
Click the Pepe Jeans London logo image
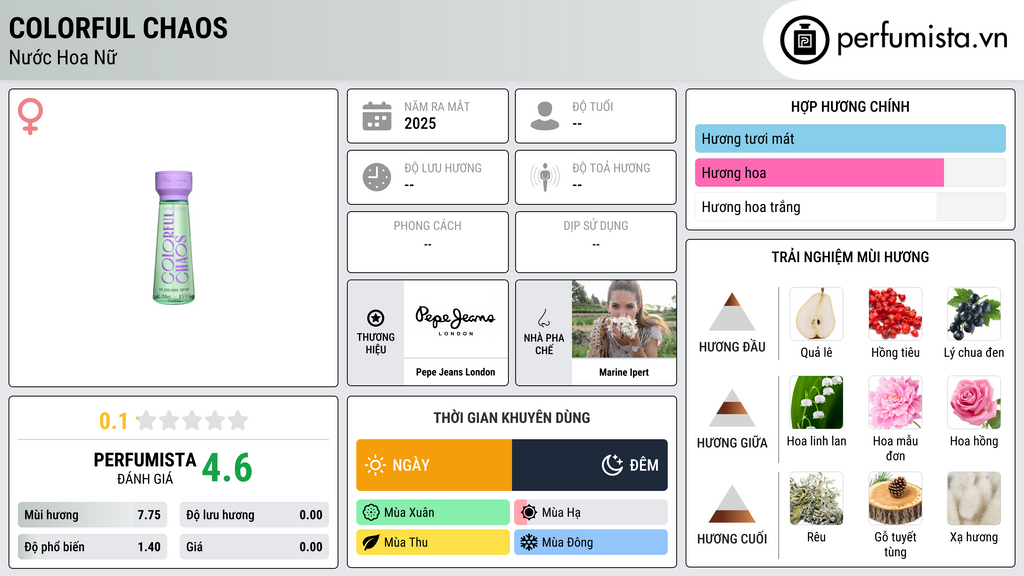455,319
